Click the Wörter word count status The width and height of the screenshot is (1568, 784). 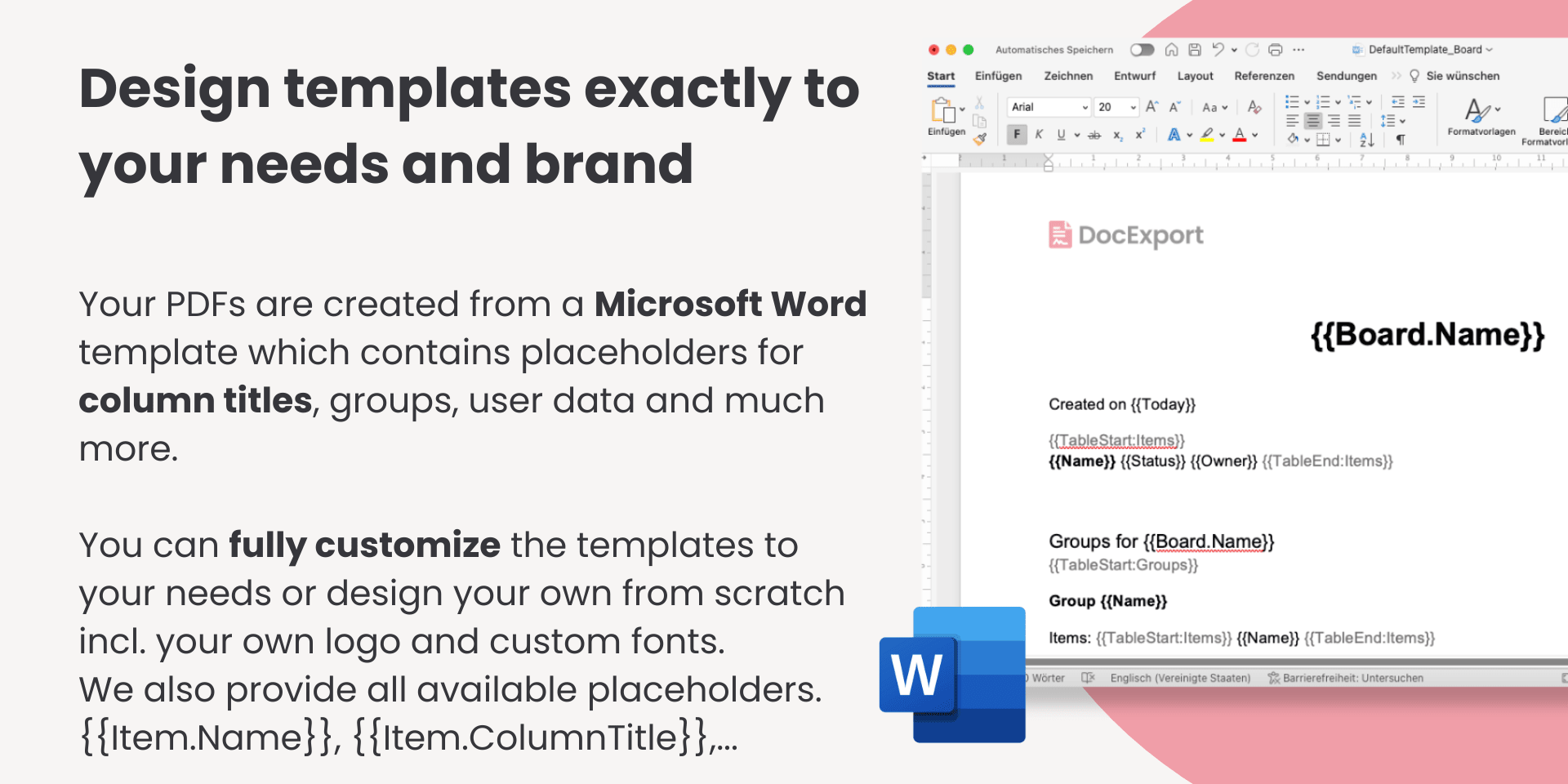[x=1047, y=678]
